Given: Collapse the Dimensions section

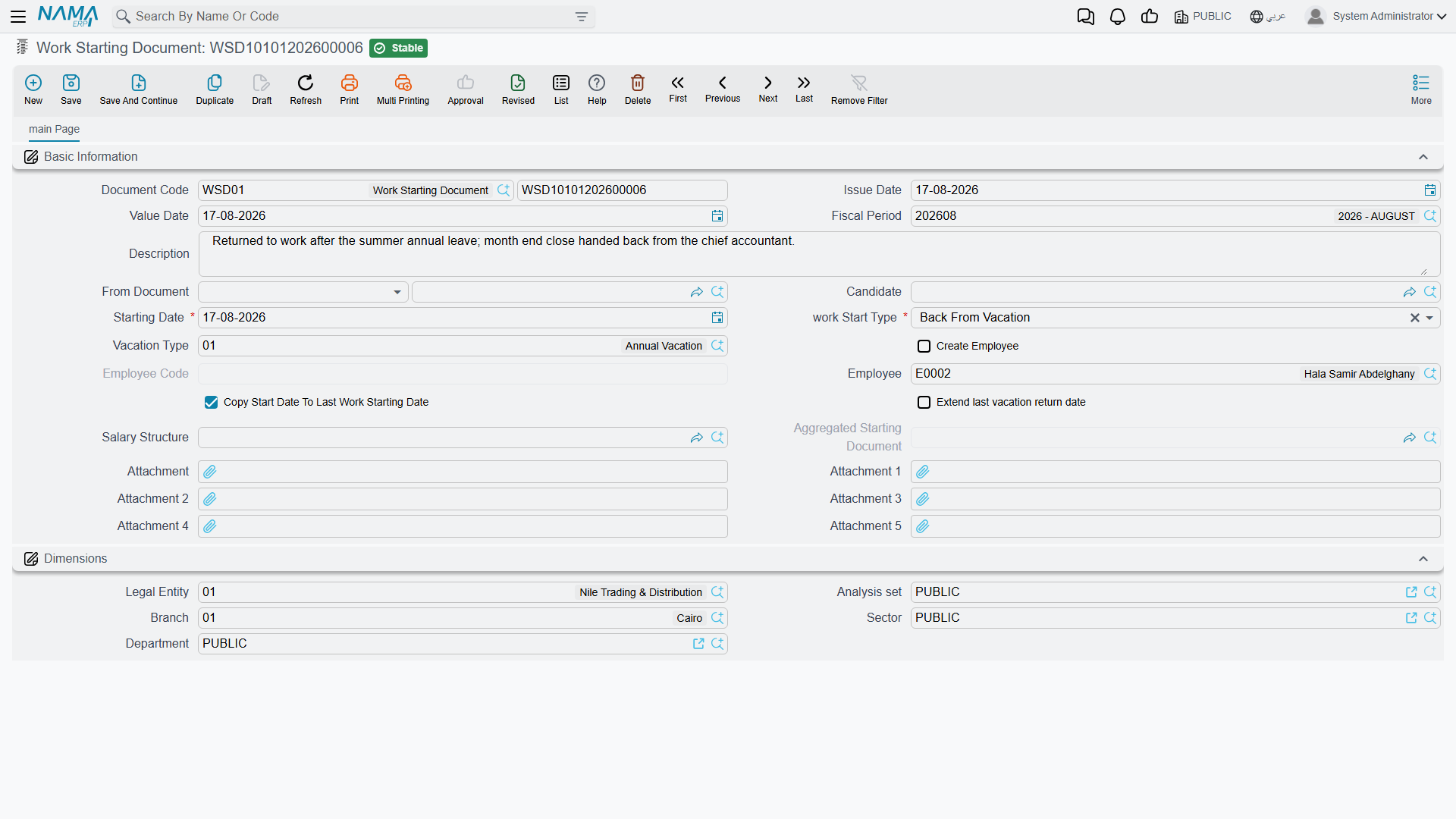Looking at the screenshot, I should (x=1423, y=559).
